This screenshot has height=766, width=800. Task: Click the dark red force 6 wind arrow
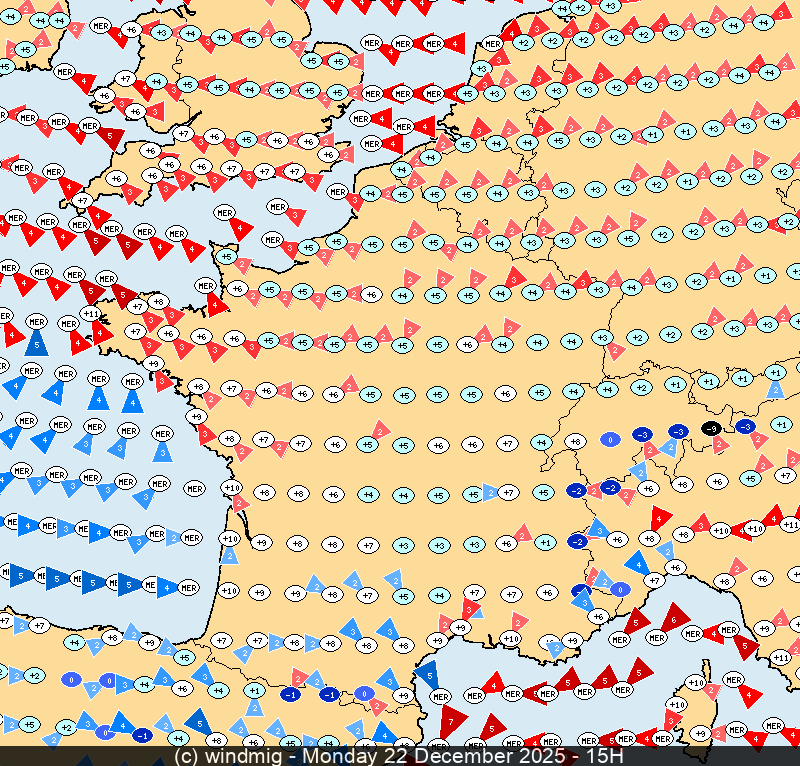[674, 617]
